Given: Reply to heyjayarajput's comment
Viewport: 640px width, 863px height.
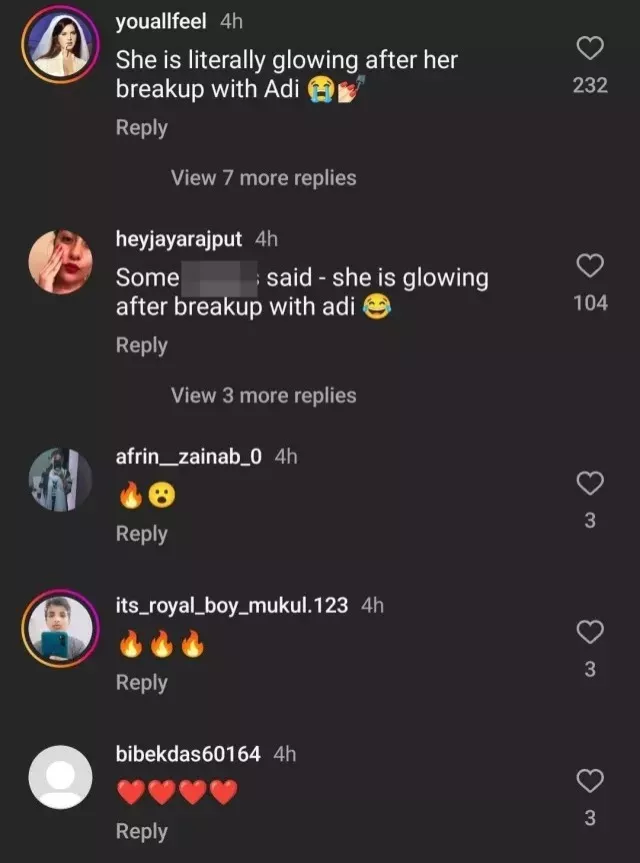Looking at the screenshot, I should (x=141, y=345).
